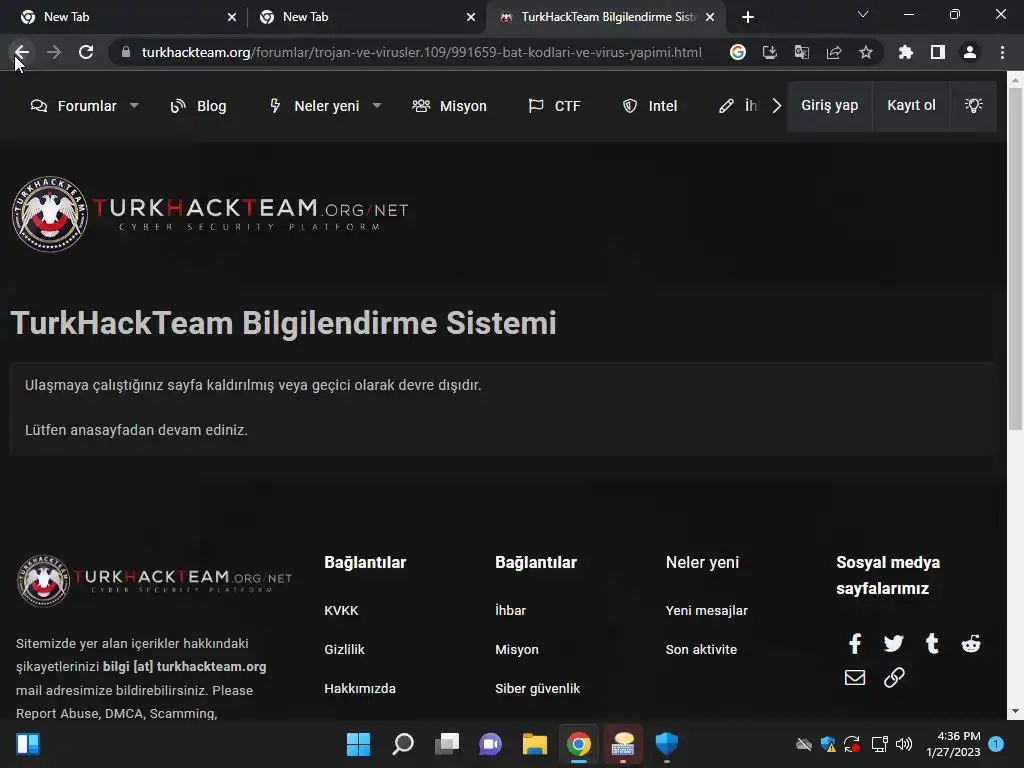The width and height of the screenshot is (1024, 768).
Task: Open the volume icon in the system tray
Action: pyautogui.click(x=904, y=744)
